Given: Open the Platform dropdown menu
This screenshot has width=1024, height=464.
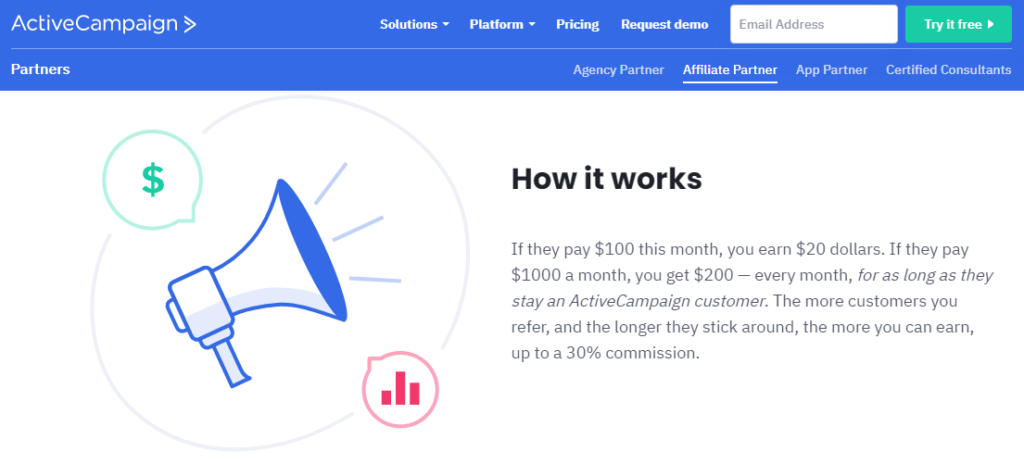Looking at the screenshot, I should point(502,24).
